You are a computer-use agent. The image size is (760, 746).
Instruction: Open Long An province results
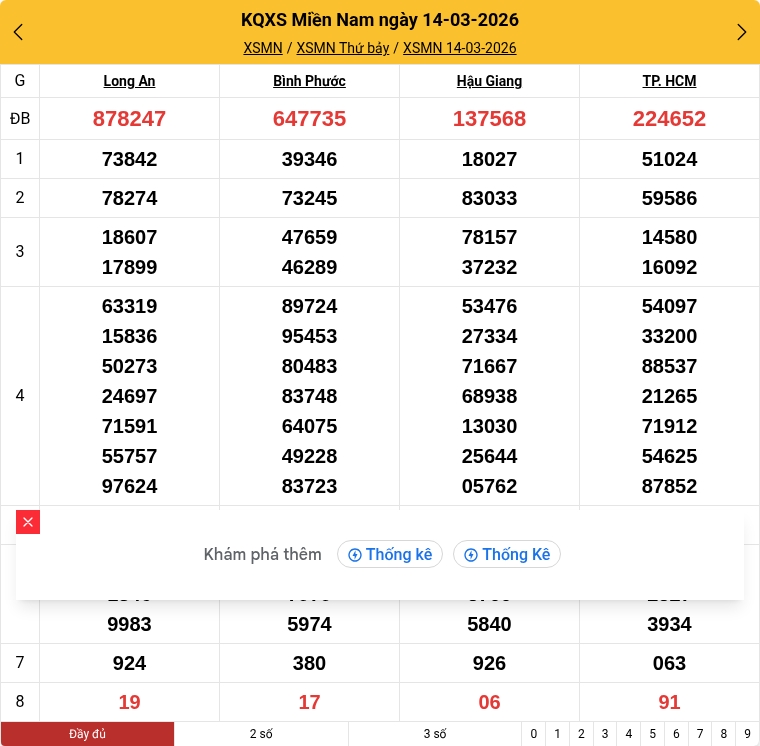[x=129, y=81]
